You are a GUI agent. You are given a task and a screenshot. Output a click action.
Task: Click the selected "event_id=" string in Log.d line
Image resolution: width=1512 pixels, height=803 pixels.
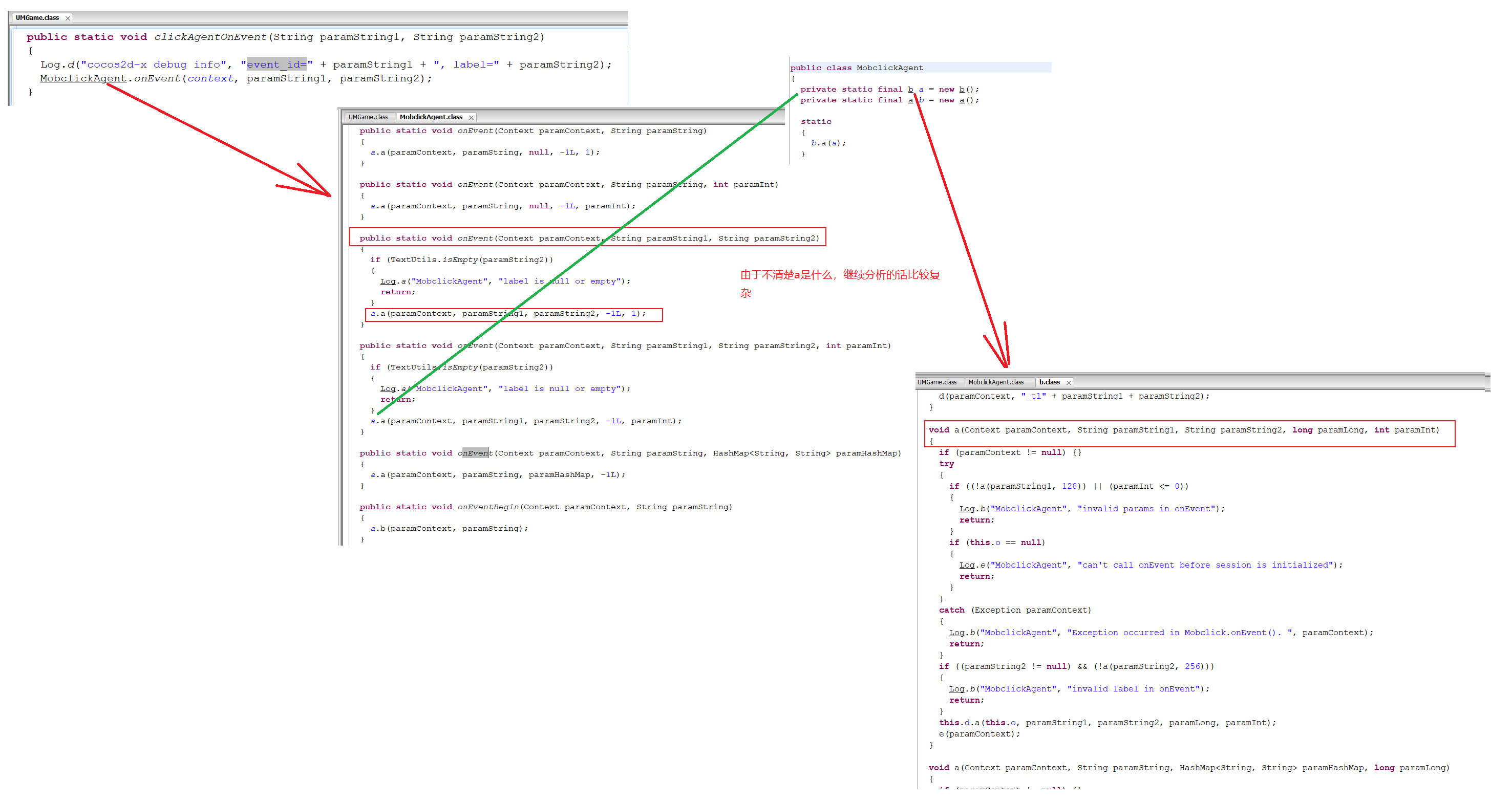pyautogui.click(x=276, y=64)
